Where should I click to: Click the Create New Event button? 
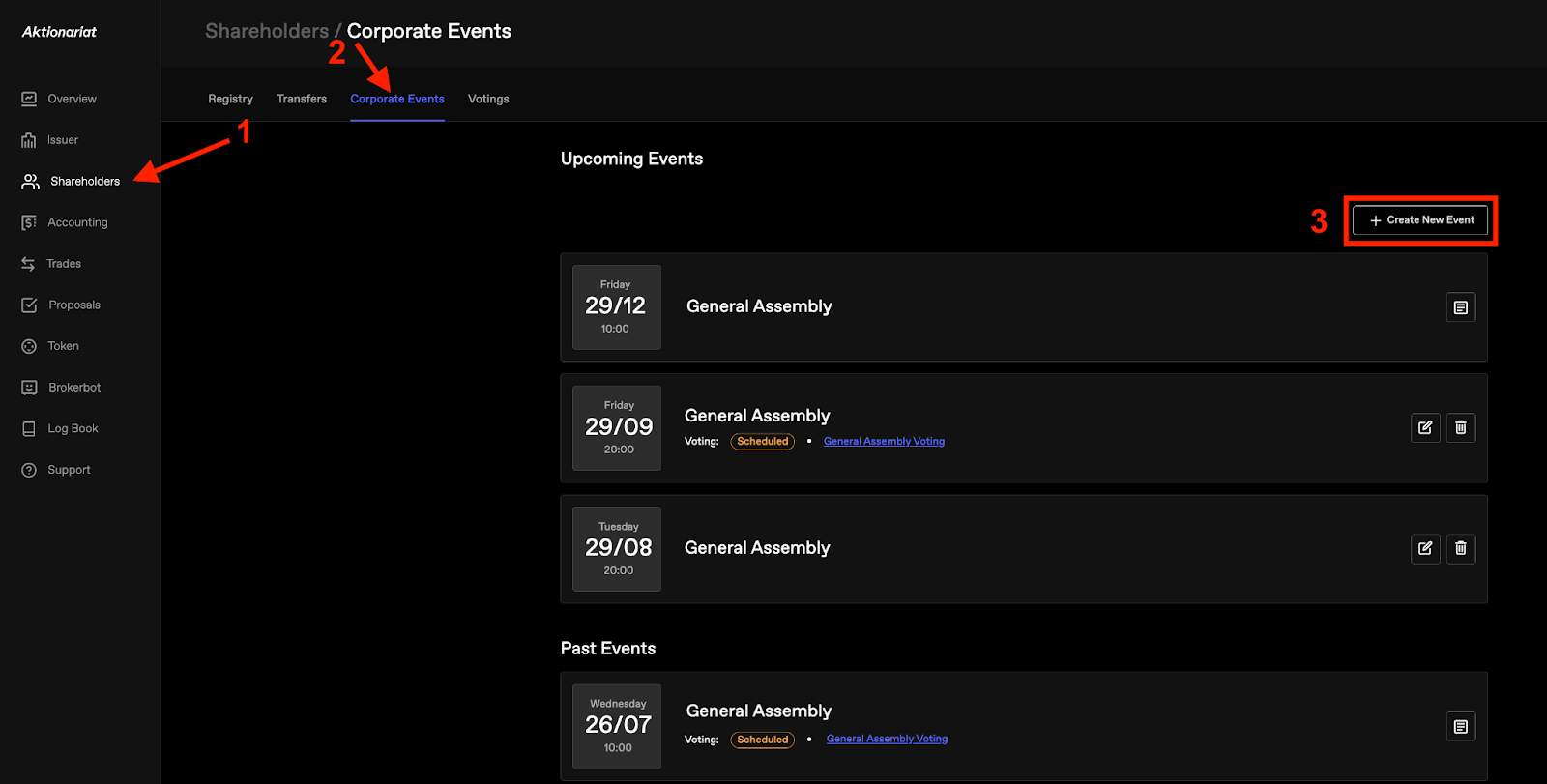tap(1420, 220)
